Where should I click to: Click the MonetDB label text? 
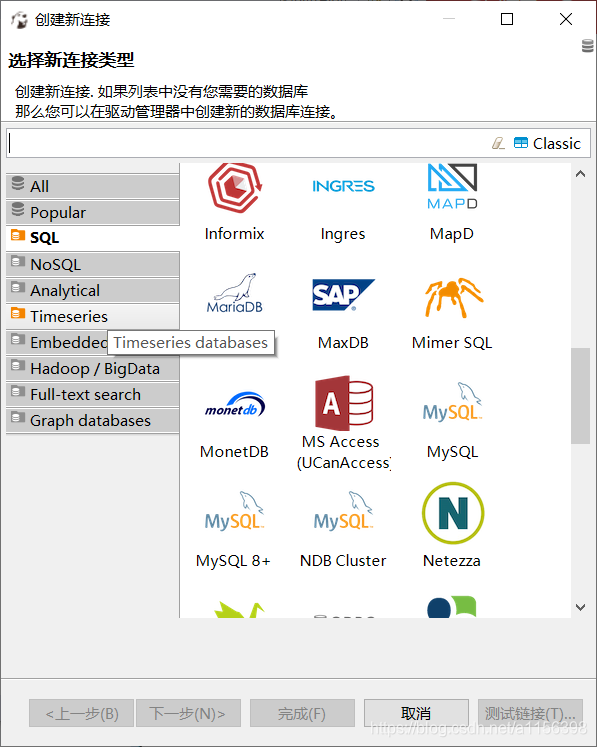(x=234, y=451)
